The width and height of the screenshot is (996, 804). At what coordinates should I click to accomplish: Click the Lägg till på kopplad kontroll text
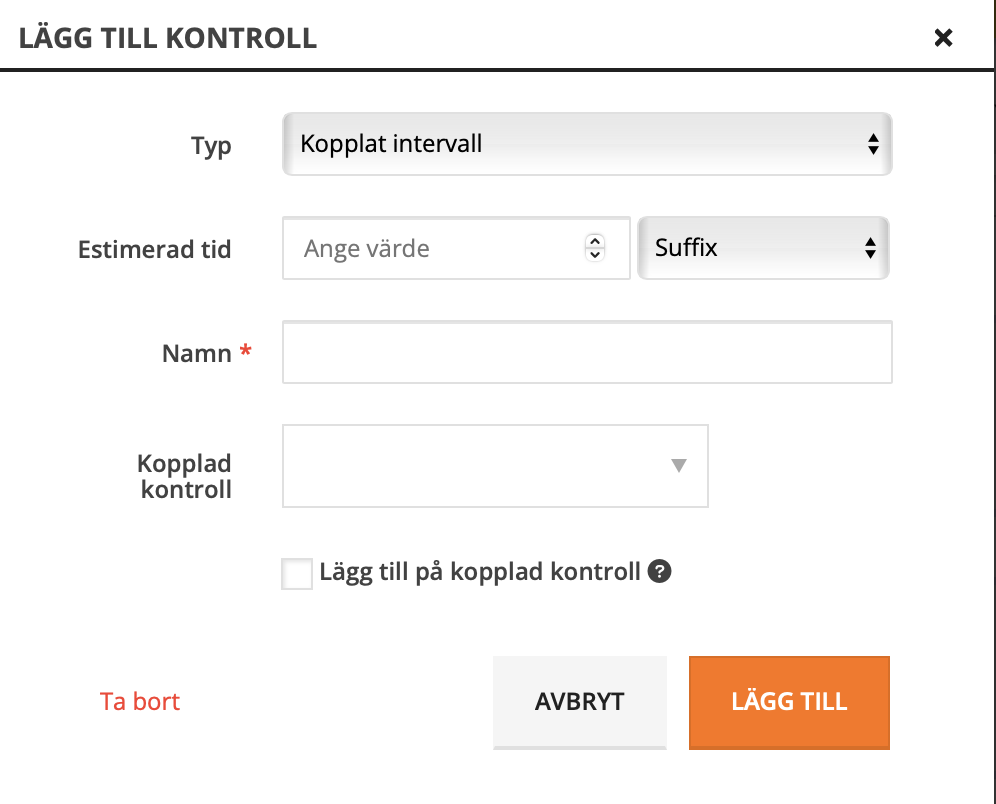[480, 573]
